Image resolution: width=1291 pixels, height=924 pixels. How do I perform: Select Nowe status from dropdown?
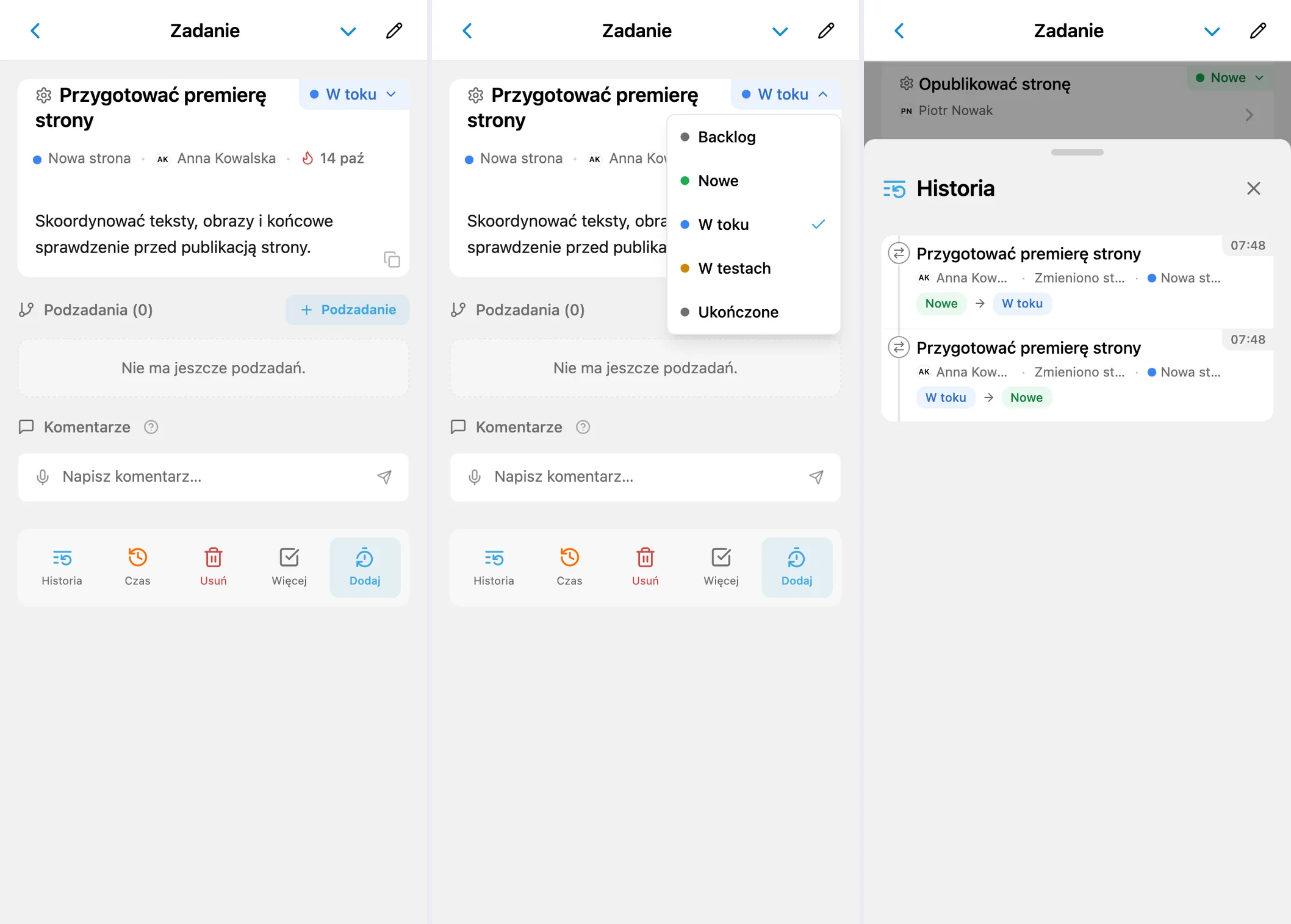[x=754, y=181]
